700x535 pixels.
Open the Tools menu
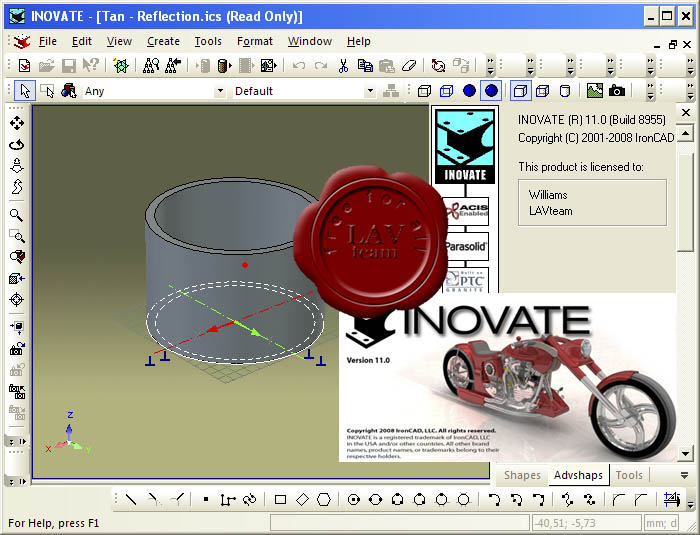[x=208, y=42]
